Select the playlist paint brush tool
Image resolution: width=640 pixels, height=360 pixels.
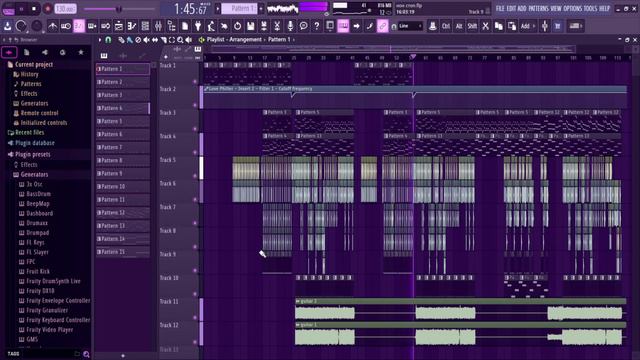pos(130,40)
